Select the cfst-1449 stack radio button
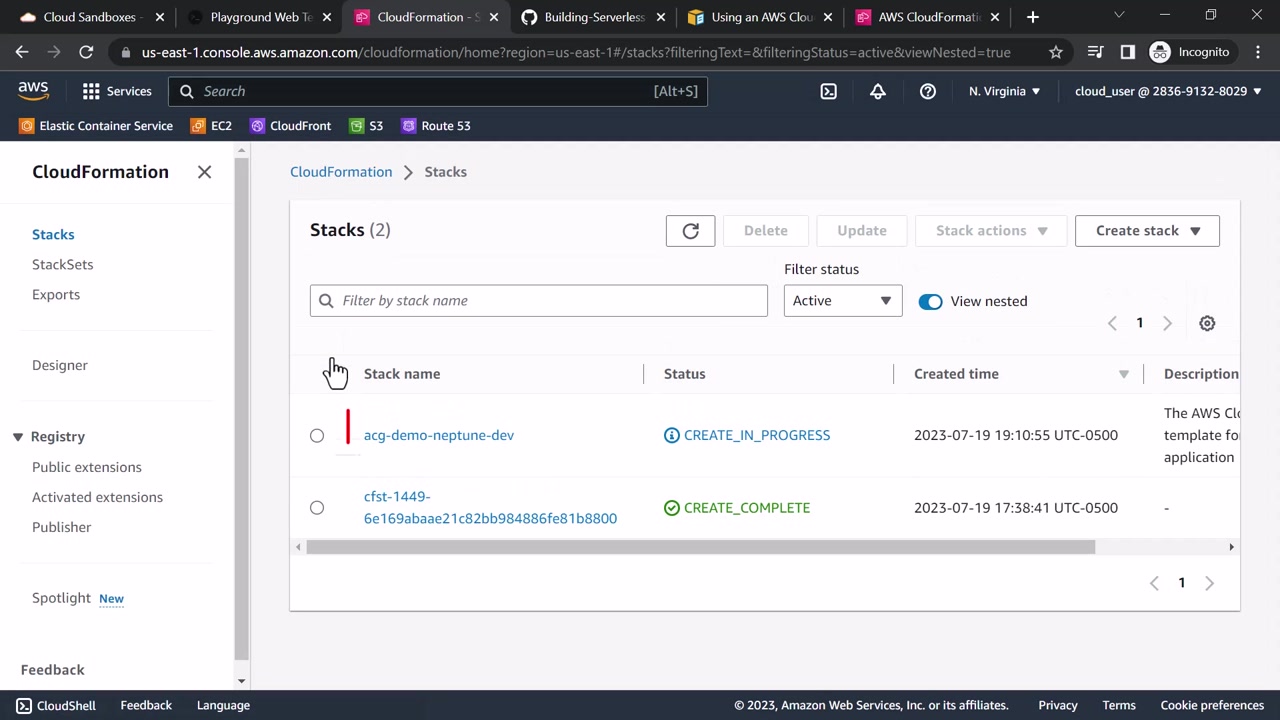The width and height of the screenshot is (1280, 720). pyautogui.click(x=317, y=508)
